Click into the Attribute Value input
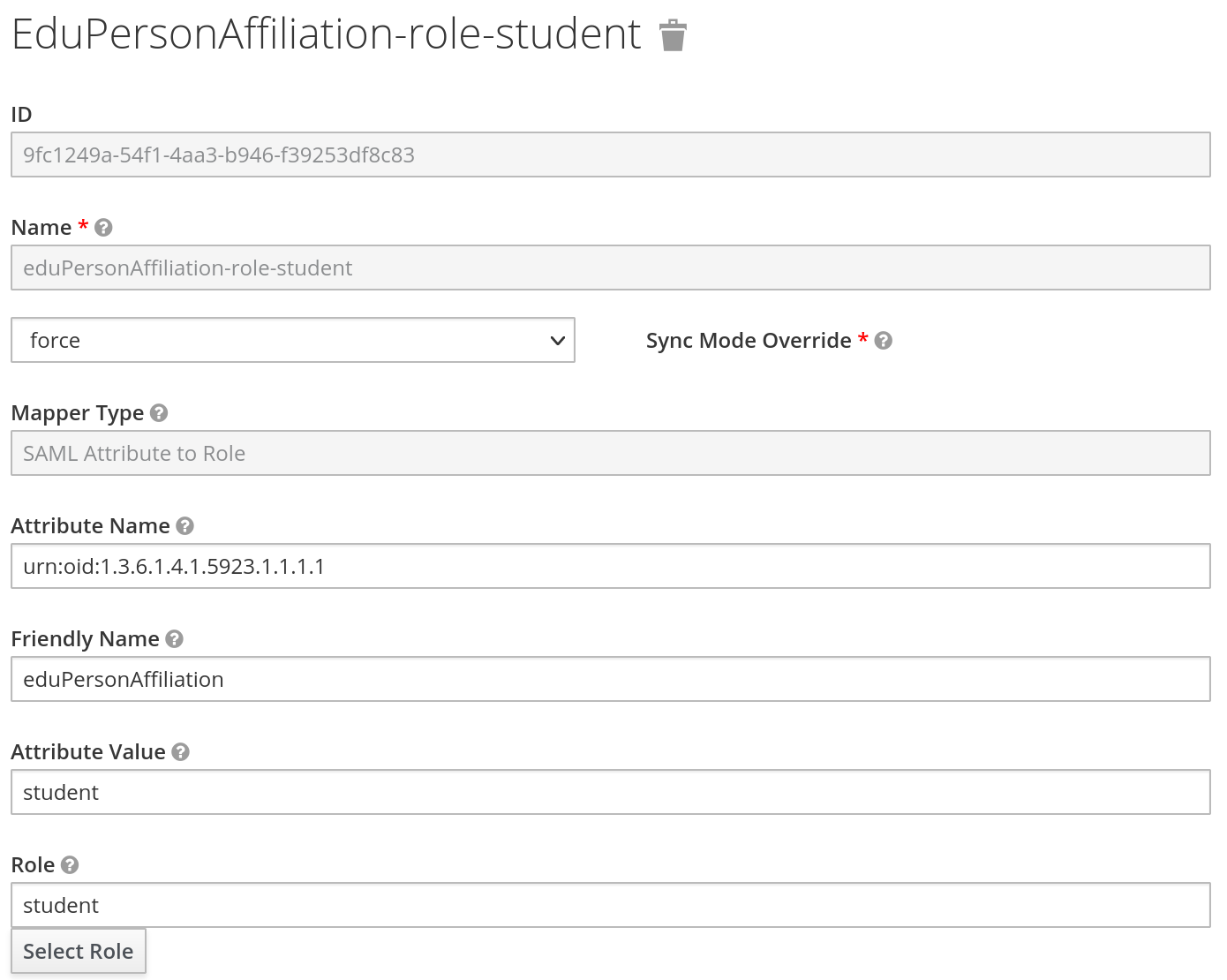Image resolution: width=1227 pixels, height=980 pixels. click(610, 792)
